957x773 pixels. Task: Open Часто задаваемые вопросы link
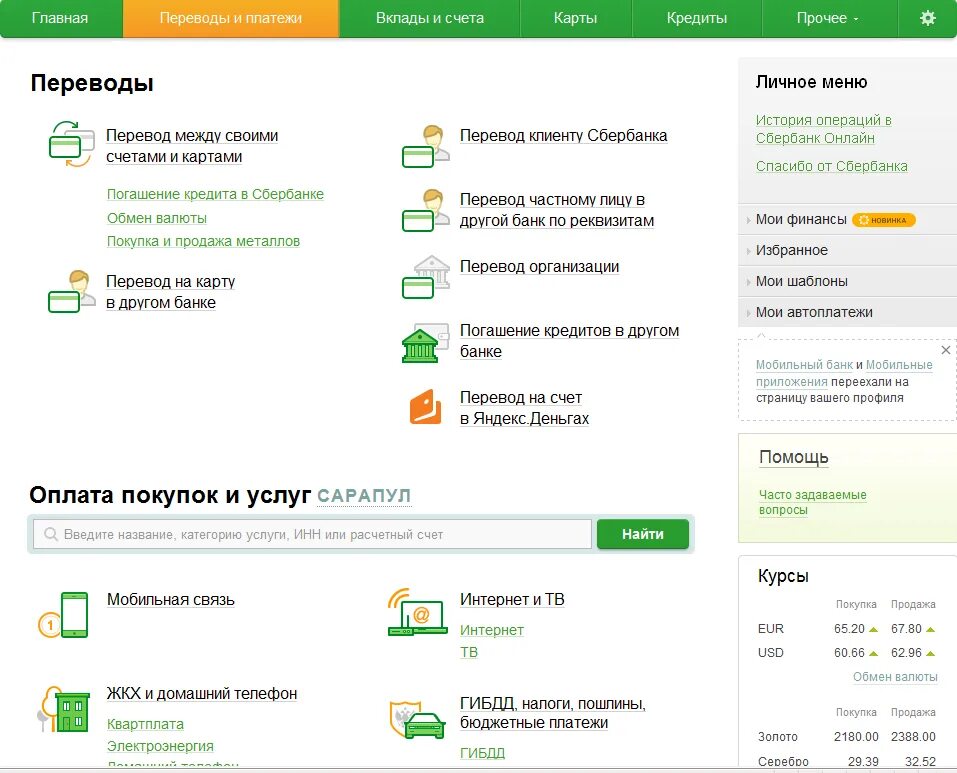pyautogui.click(x=812, y=502)
